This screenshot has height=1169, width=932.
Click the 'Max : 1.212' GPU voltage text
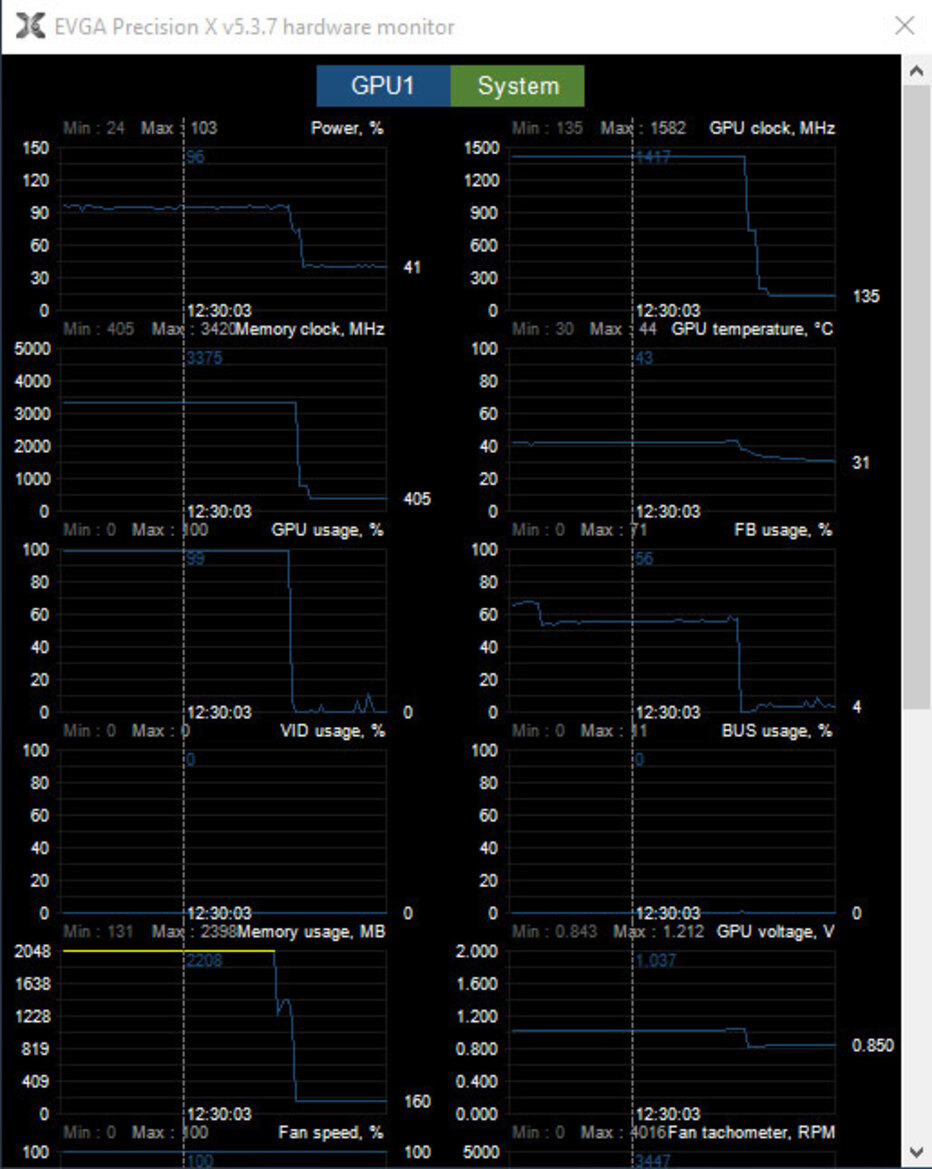click(658, 932)
